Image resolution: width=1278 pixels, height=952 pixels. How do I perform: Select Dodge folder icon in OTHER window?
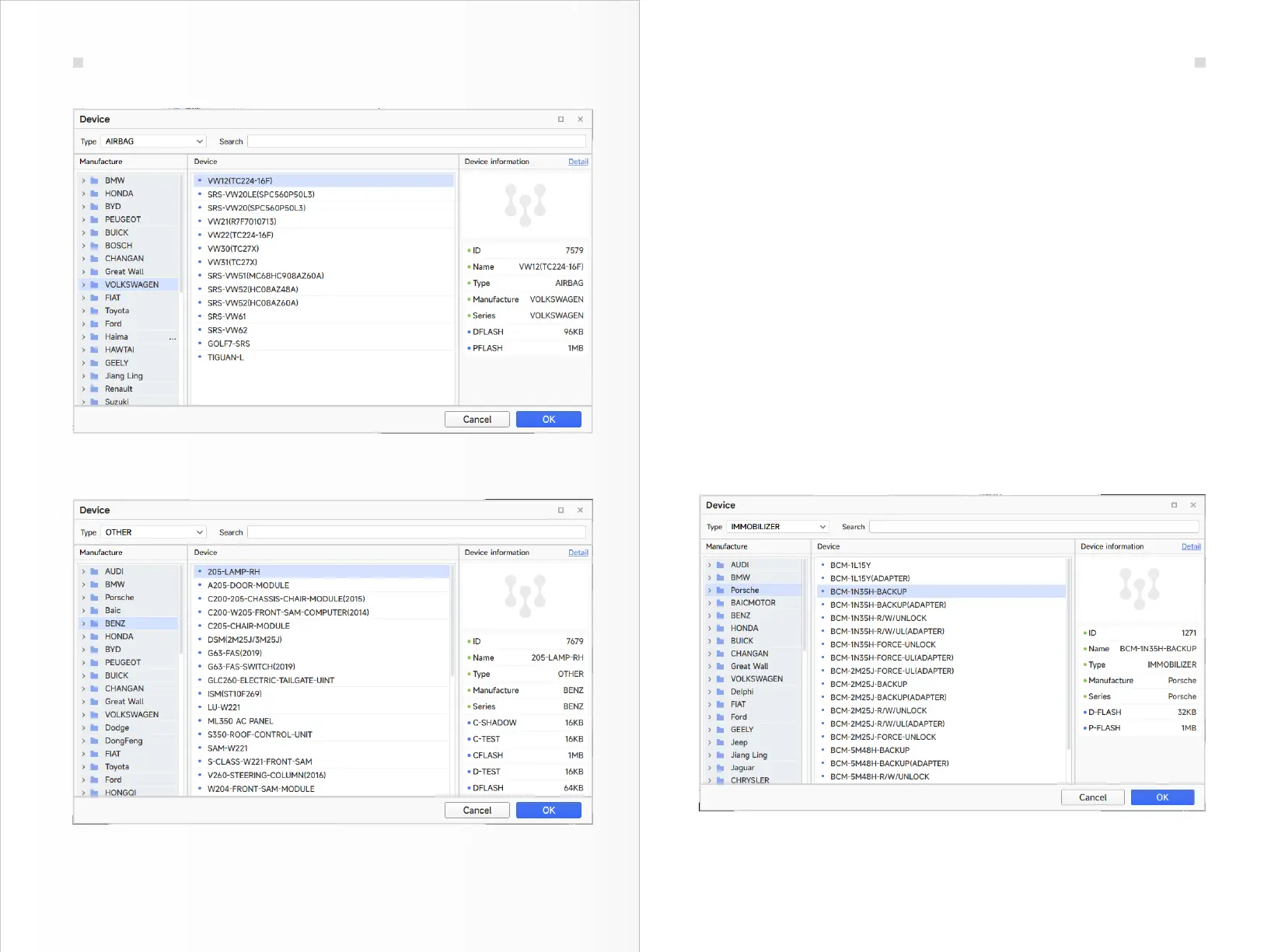(95, 728)
